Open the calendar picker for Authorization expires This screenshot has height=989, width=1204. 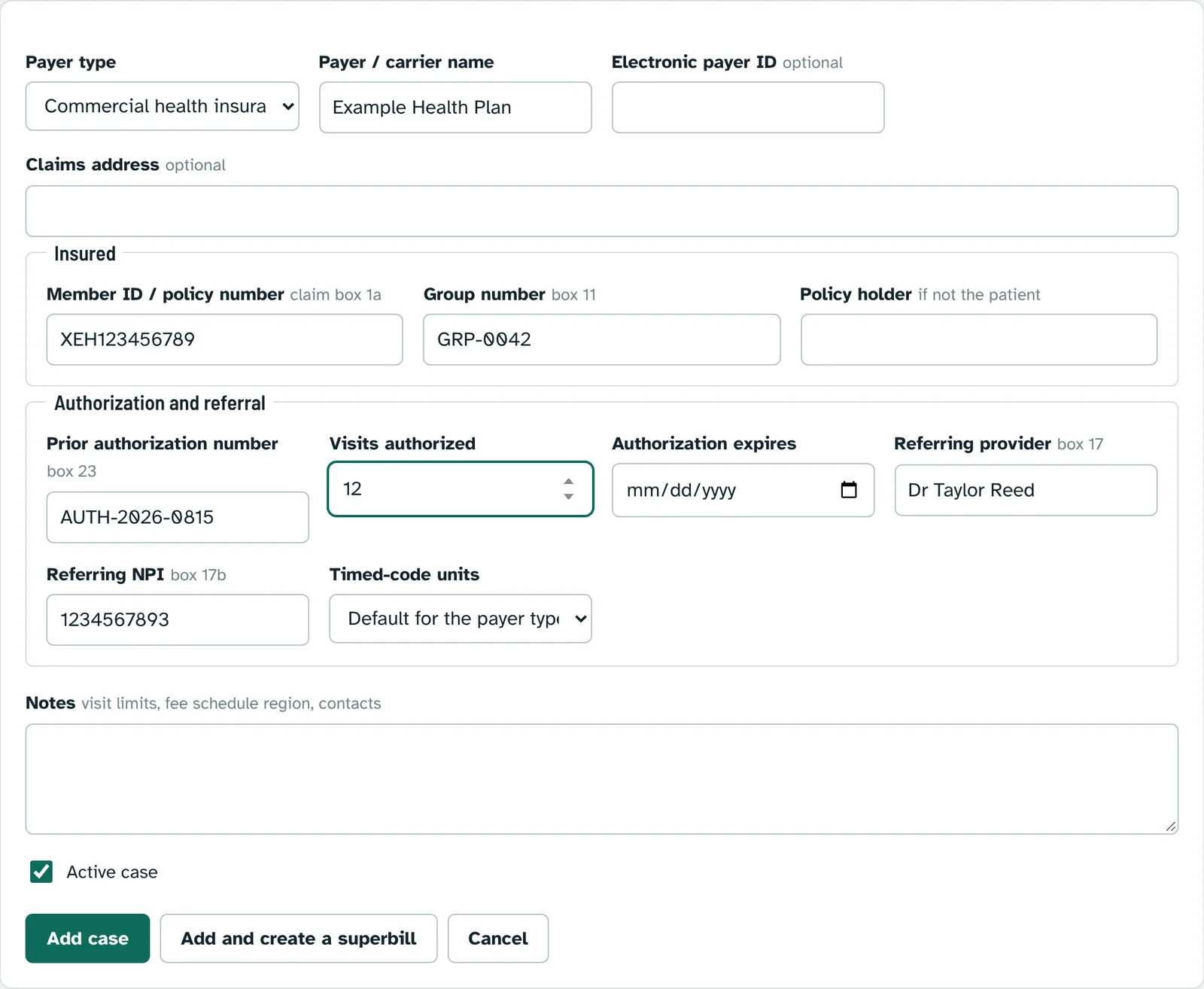[x=848, y=490]
